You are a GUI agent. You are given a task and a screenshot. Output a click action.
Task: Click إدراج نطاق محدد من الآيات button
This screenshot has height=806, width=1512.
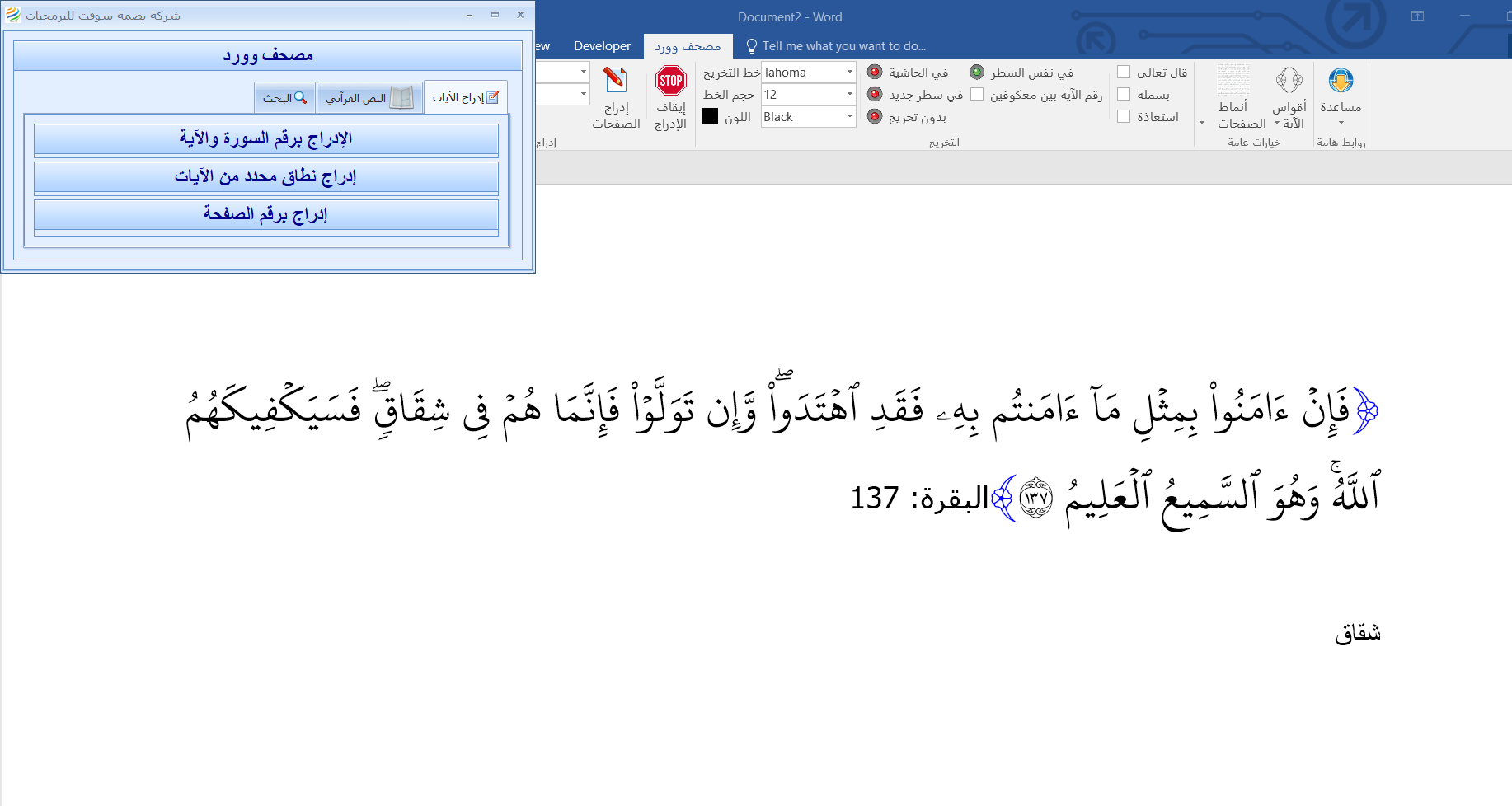pyautogui.click(x=266, y=177)
